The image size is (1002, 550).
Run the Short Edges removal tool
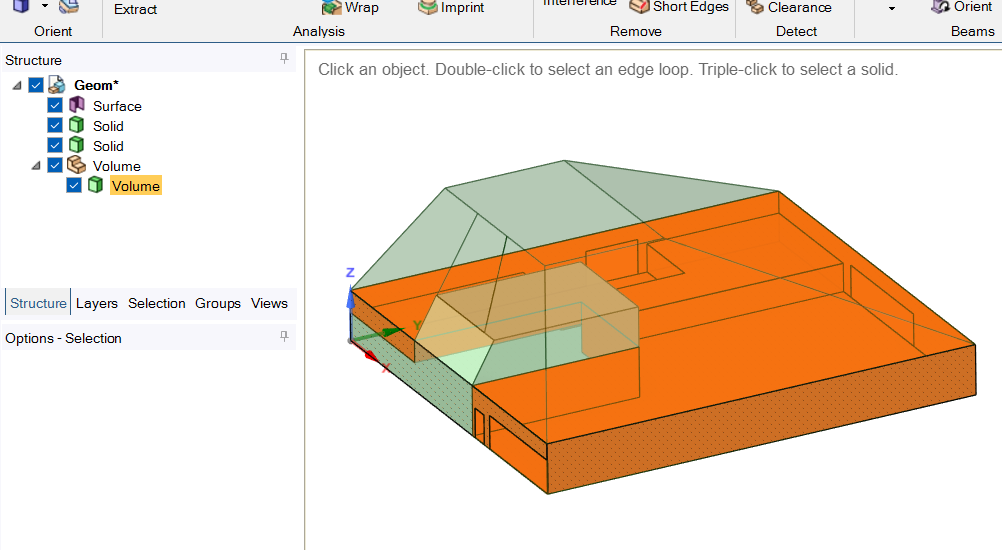639,7
